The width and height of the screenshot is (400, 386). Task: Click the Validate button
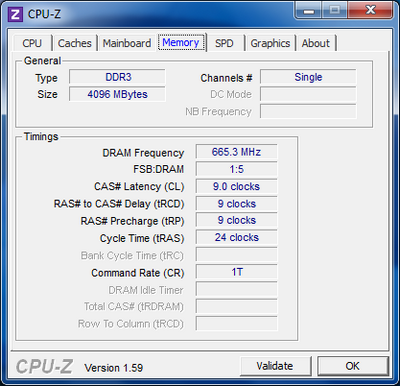click(x=275, y=366)
